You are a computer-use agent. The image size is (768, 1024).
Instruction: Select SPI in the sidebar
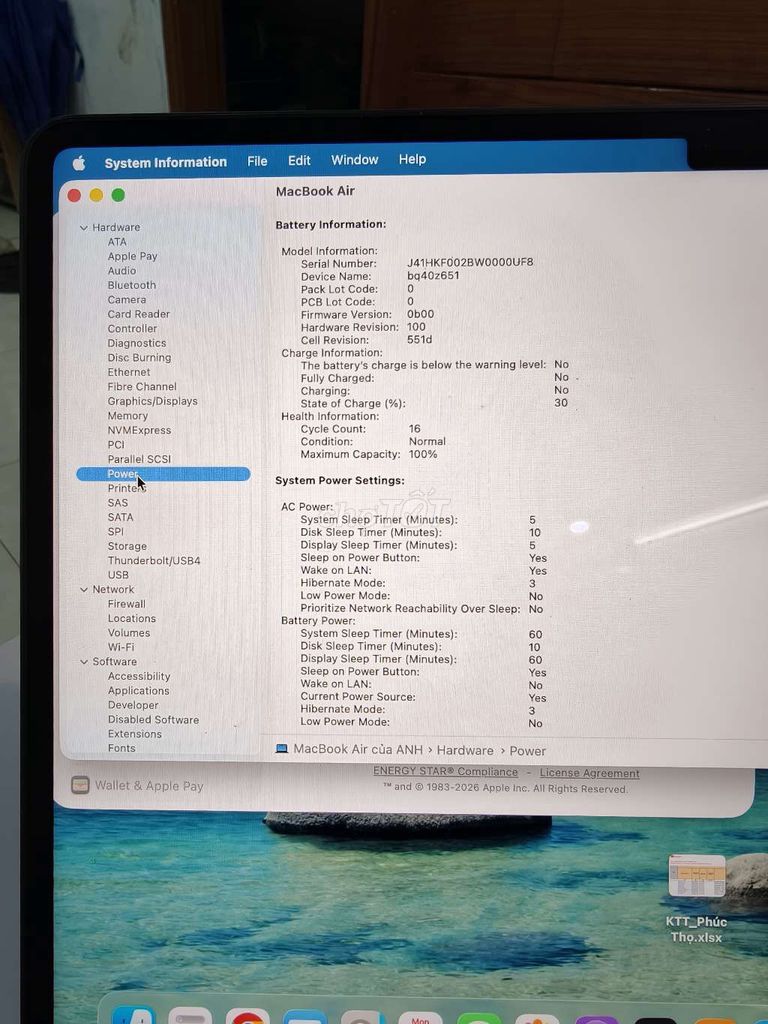coord(116,532)
